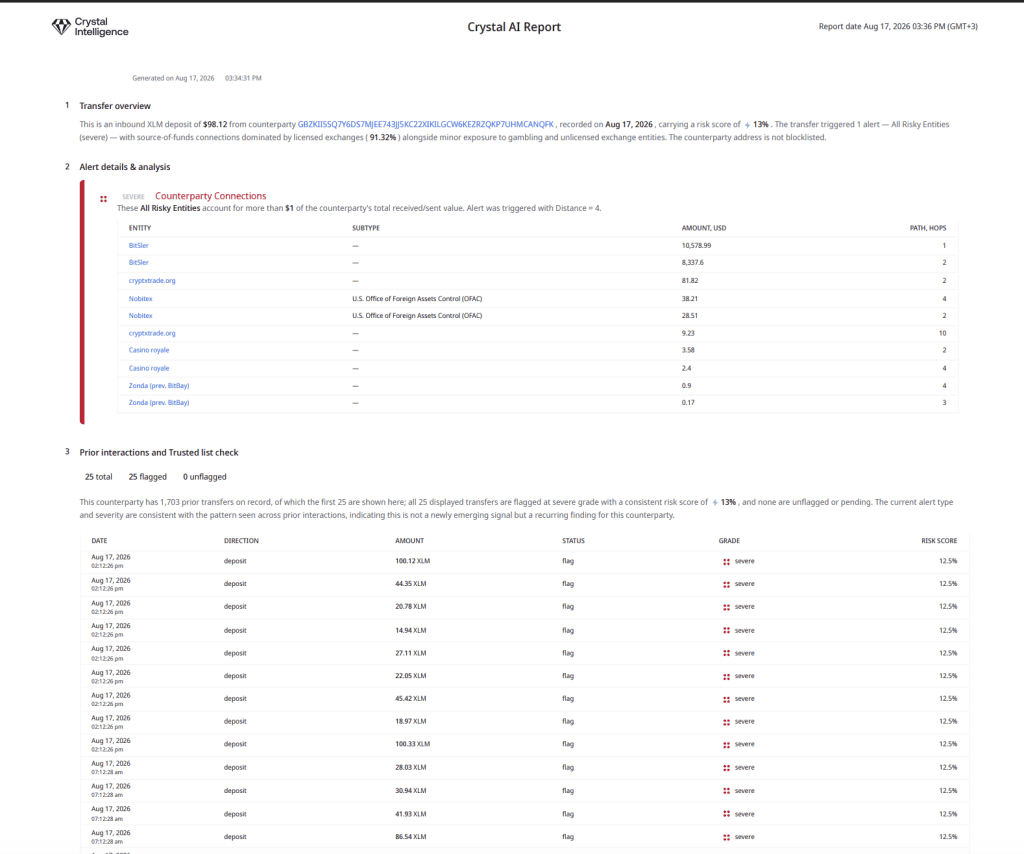
Task: Click the severe grade icon in the 86.54 XLM row
Action: (x=726, y=837)
